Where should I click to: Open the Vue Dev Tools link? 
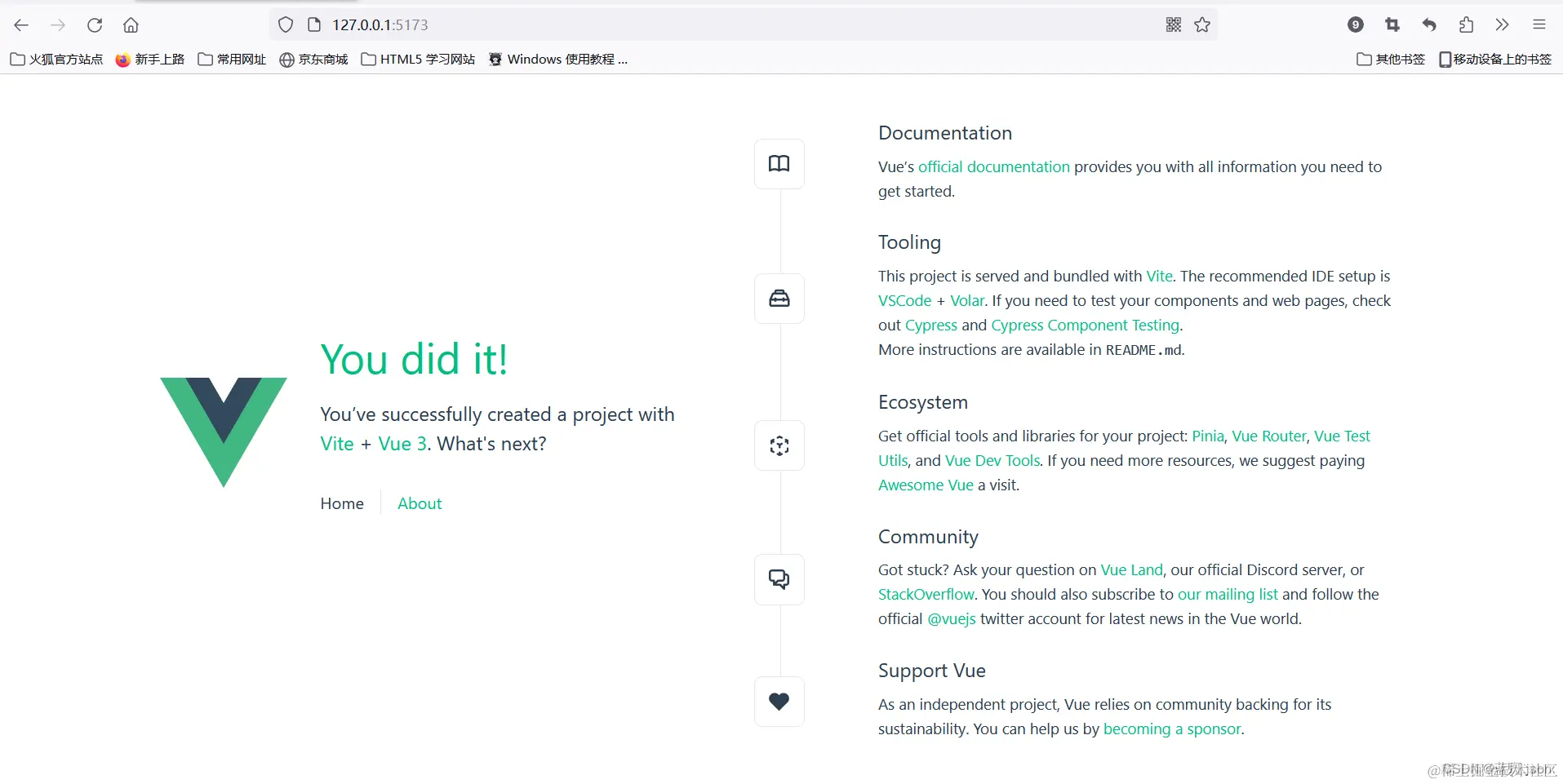point(992,461)
